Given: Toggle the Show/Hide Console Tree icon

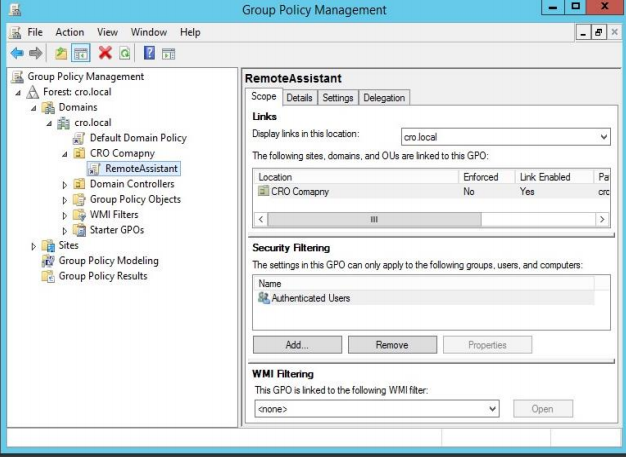Looking at the screenshot, I should pos(80,52).
